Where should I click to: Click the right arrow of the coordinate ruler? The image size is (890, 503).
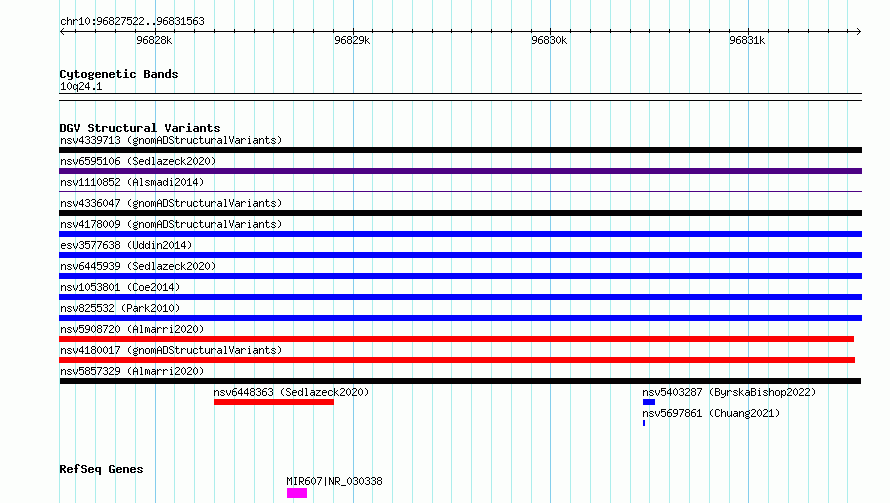pos(859,32)
